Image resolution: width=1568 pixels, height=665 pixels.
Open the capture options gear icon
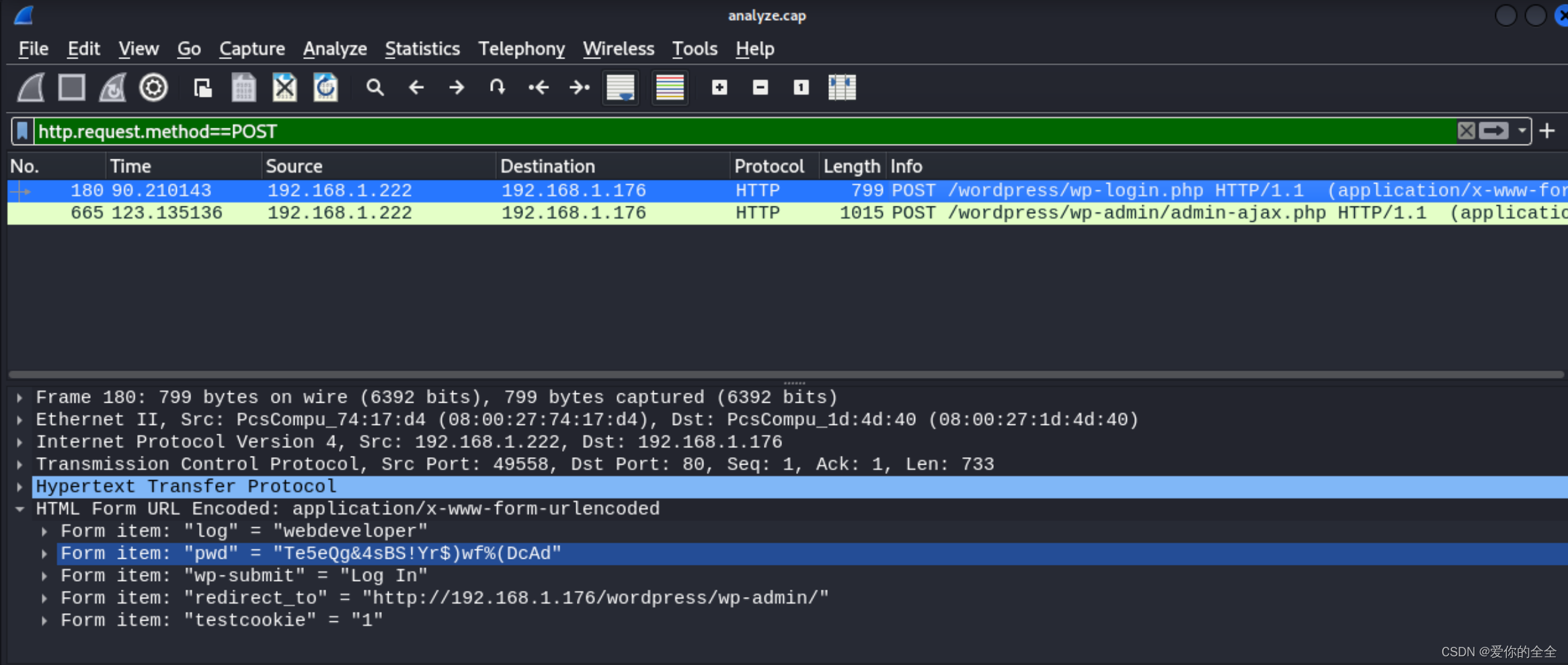coord(153,87)
